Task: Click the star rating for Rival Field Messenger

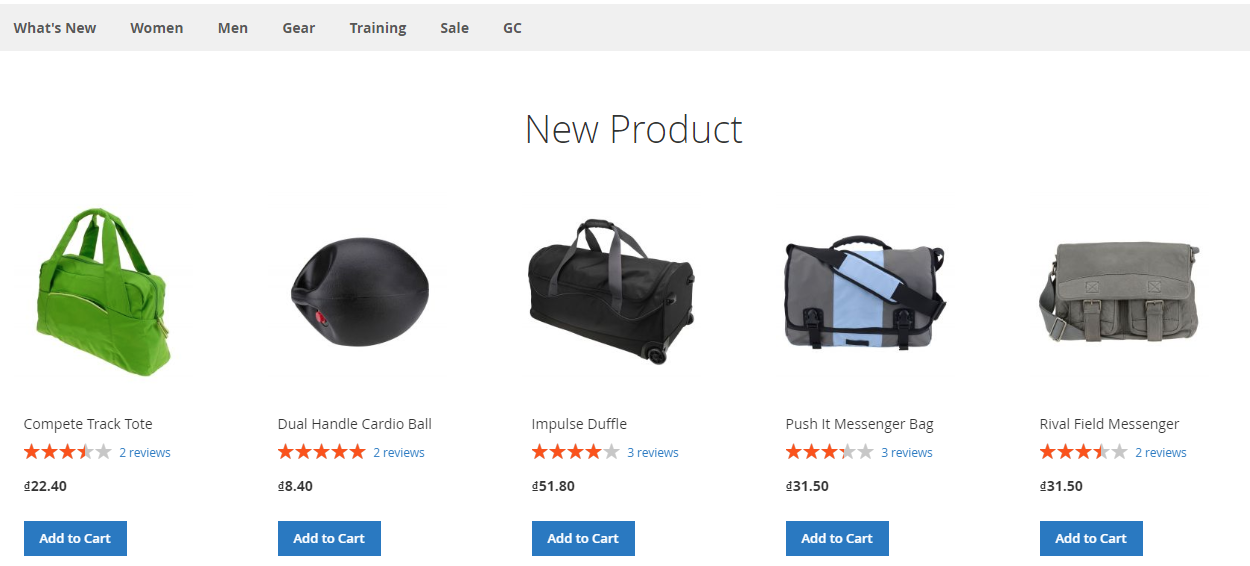Action: pyautogui.click(x=1084, y=452)
